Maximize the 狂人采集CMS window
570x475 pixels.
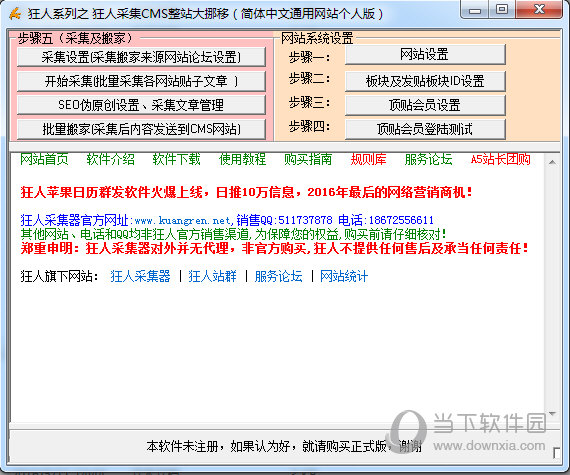point(502,10)
